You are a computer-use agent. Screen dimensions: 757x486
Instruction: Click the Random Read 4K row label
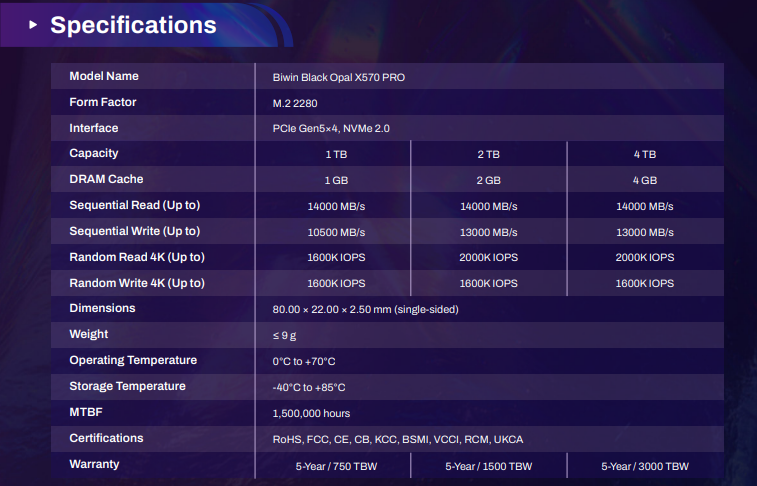point(137,257)
